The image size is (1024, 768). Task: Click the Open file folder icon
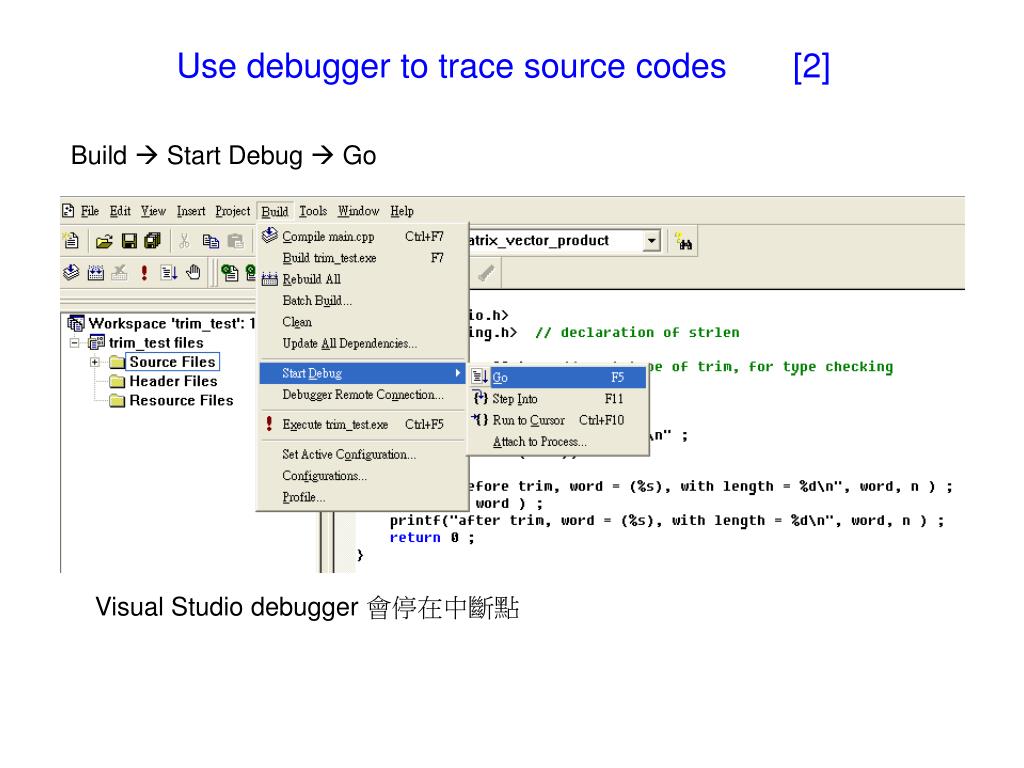(x=104, y=242)
